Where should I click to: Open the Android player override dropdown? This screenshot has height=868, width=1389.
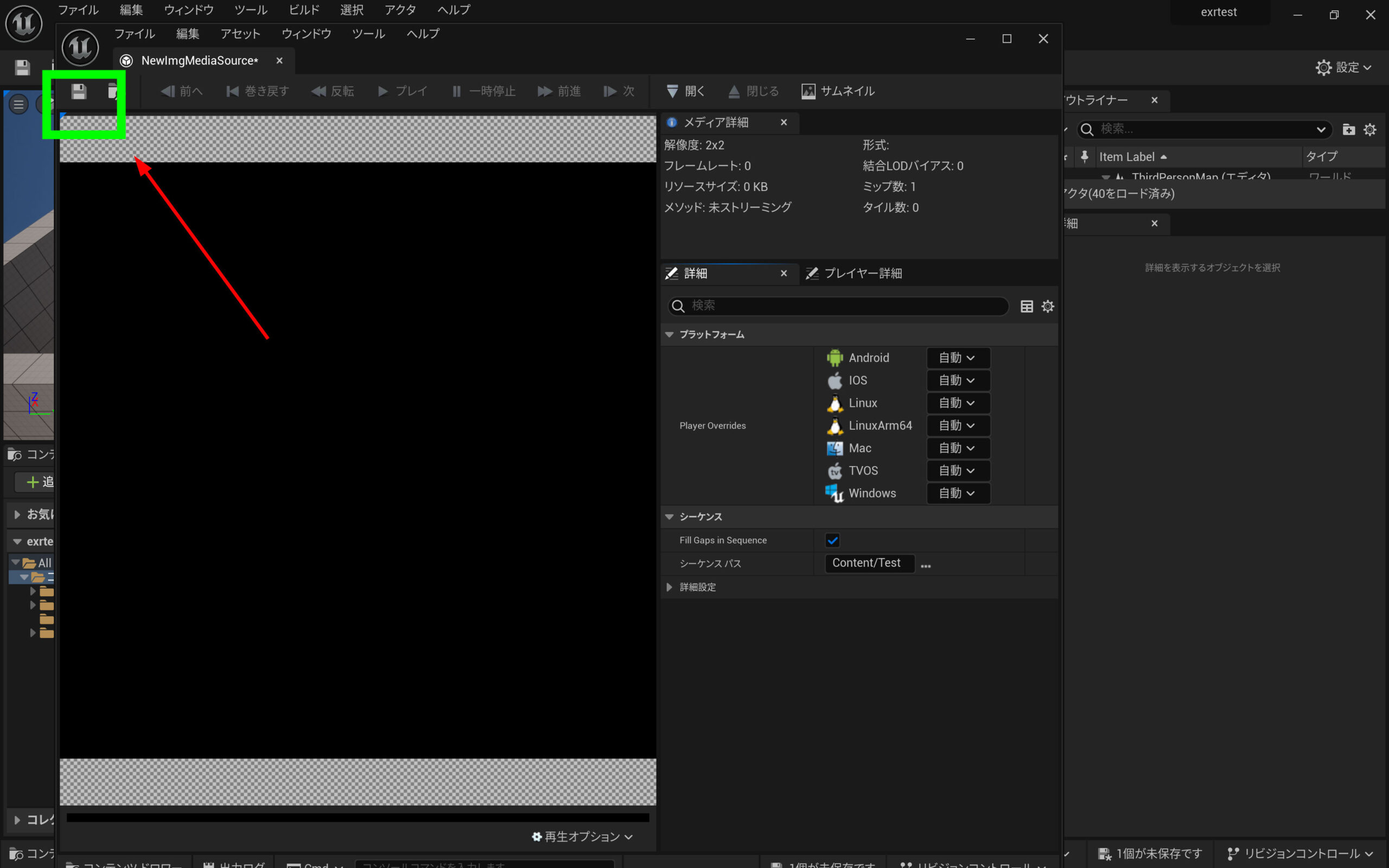[x=957, y=358]
